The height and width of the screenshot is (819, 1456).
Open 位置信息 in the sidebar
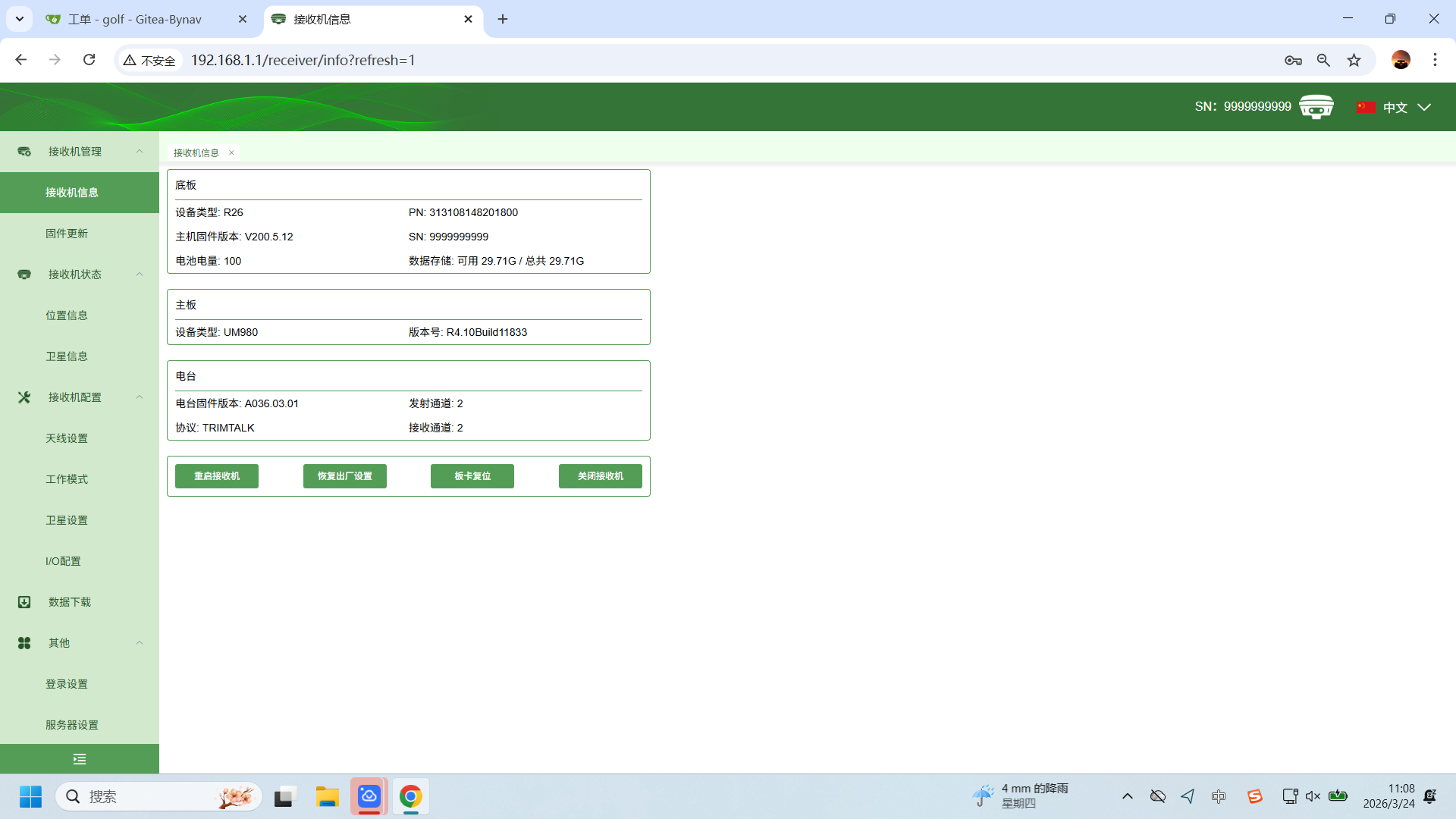click(80, 315)
